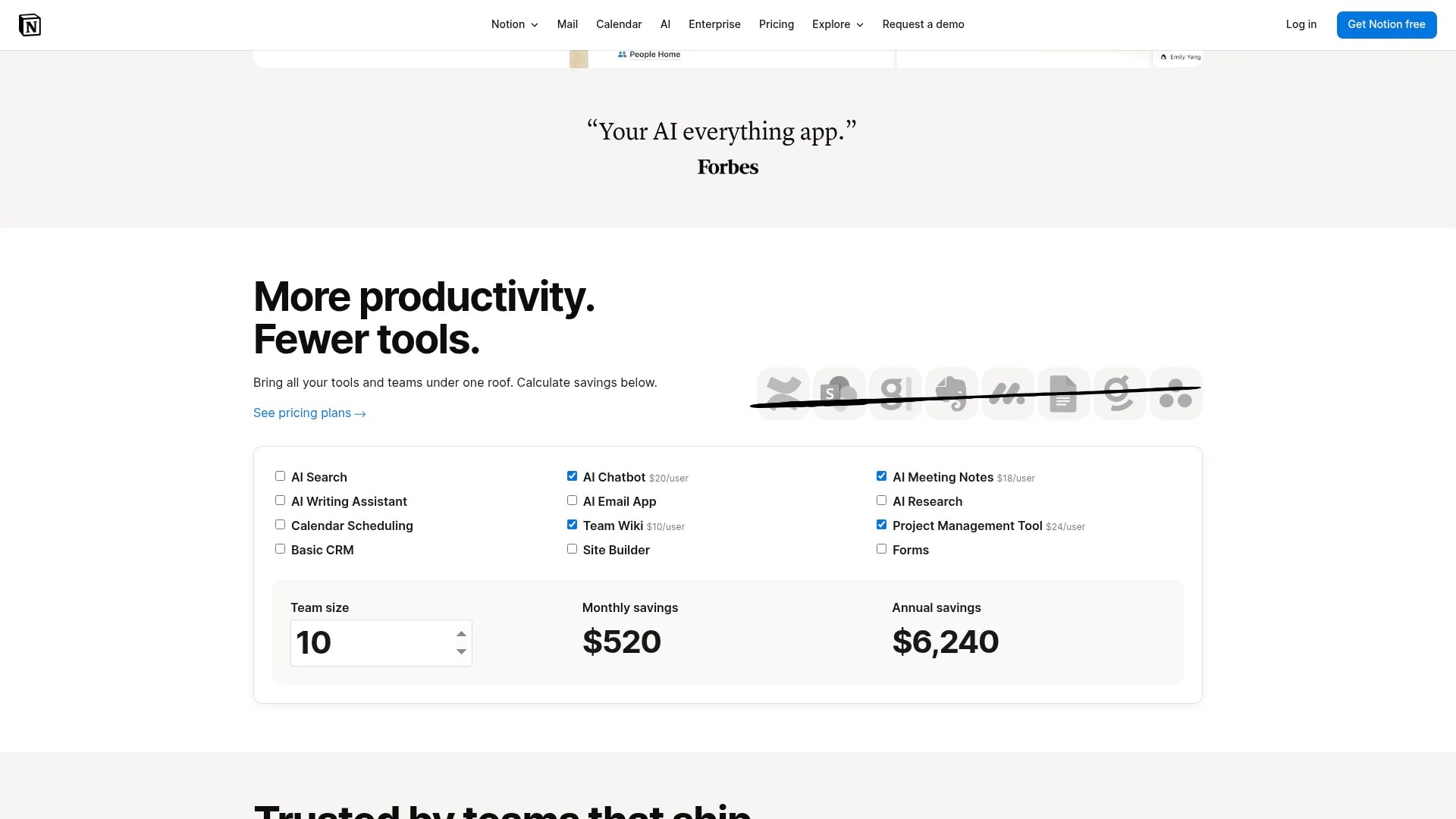Go to the Enterprise section
This screenshot has height=819, width=1456.
[x=714, y=24]
